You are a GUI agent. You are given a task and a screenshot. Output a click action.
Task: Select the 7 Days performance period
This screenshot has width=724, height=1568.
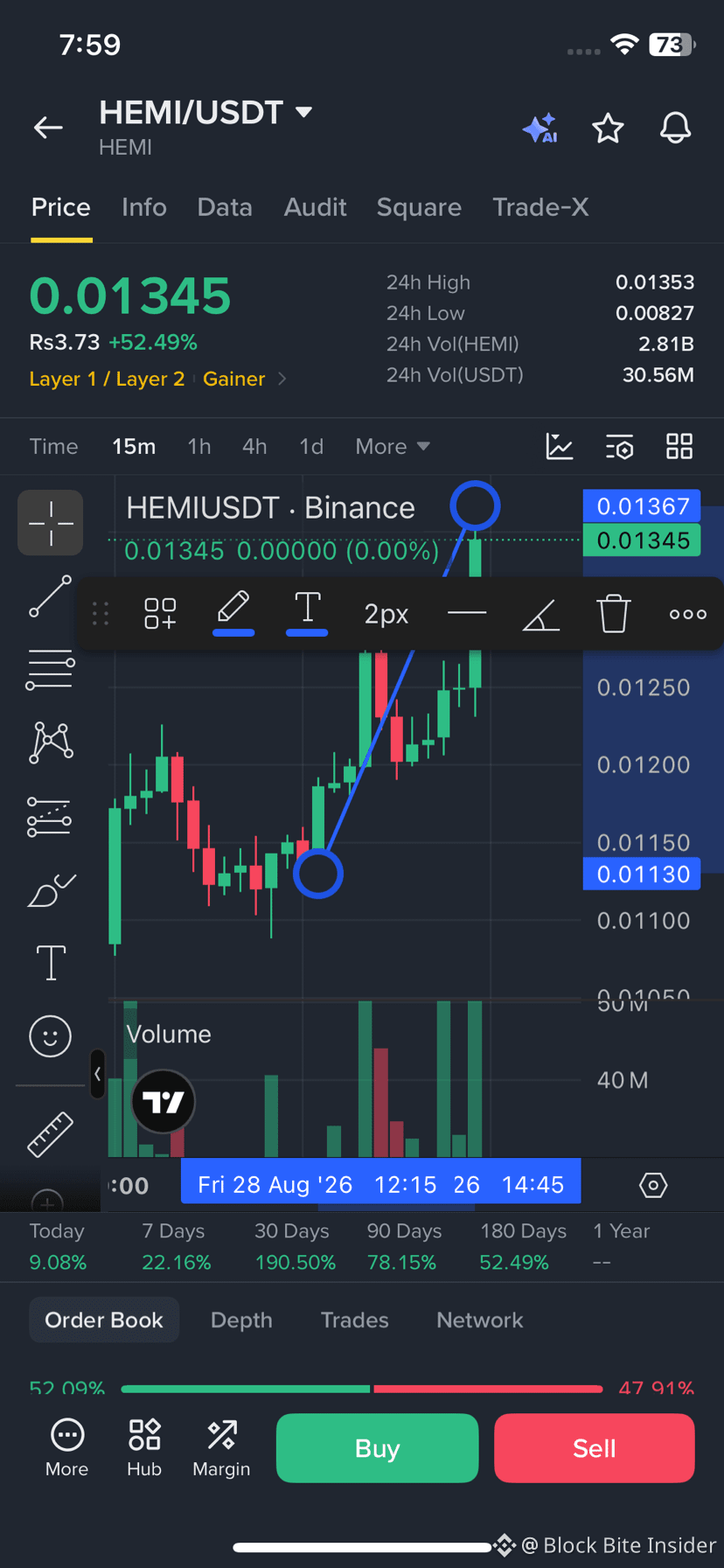176,1246
